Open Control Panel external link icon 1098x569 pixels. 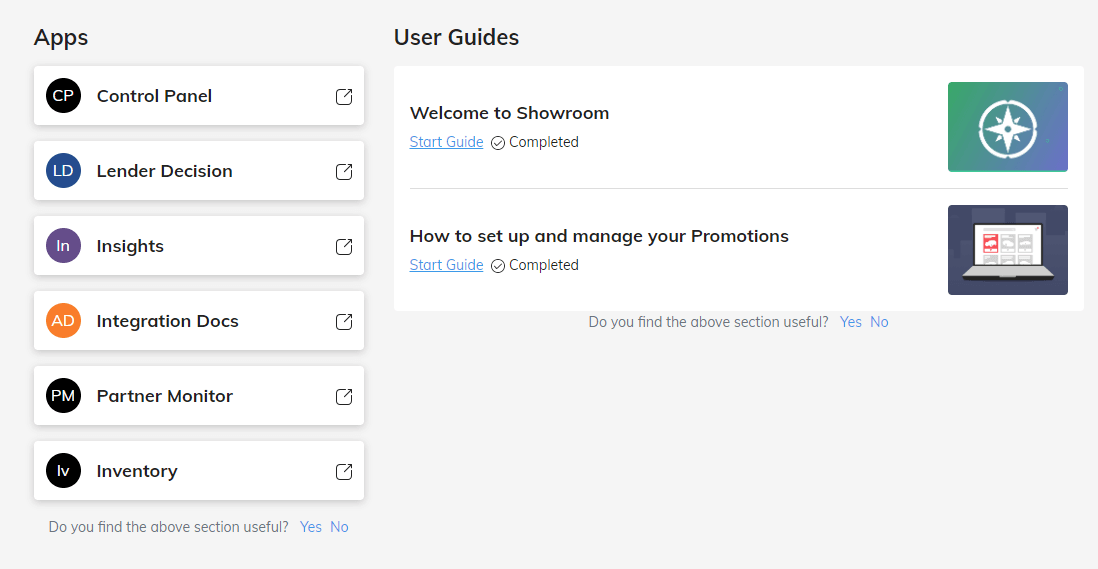(344, 97)
